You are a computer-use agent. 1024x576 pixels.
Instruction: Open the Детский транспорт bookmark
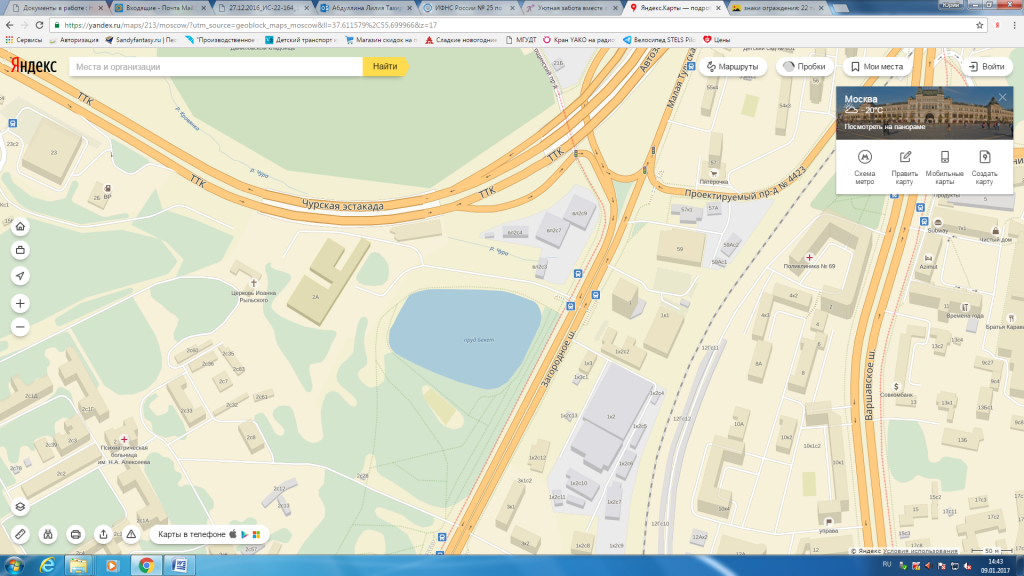click(300, 40)
